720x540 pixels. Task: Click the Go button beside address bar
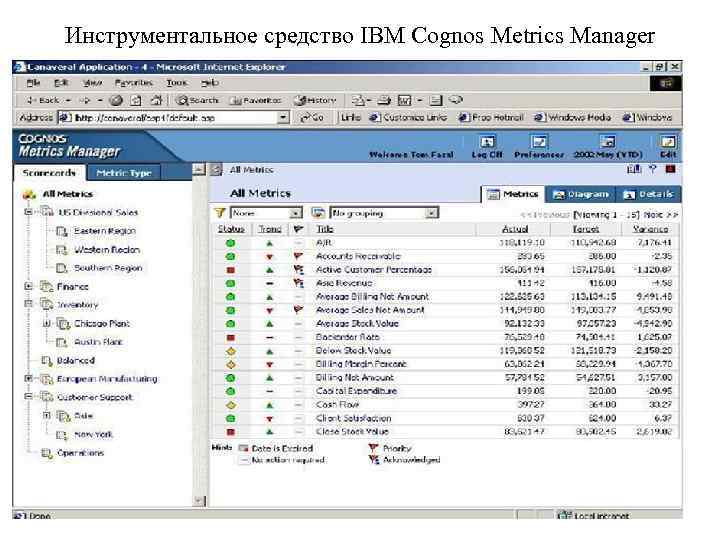pyautogui.click(x=312, y=118)
